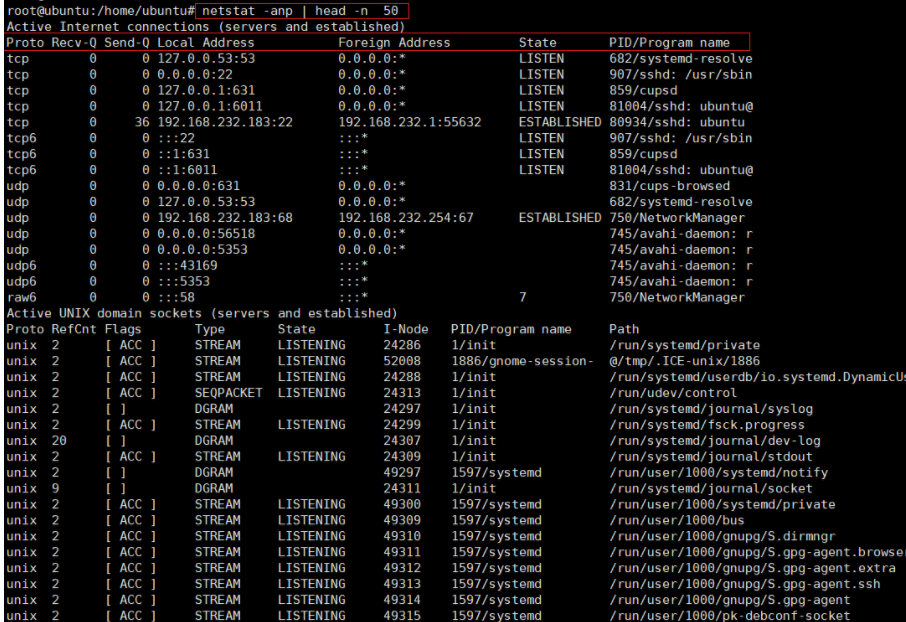Click the 0.0.0.0:22 local address
Viewport: 906px width, 622px height.
click(x=195, y=75)
